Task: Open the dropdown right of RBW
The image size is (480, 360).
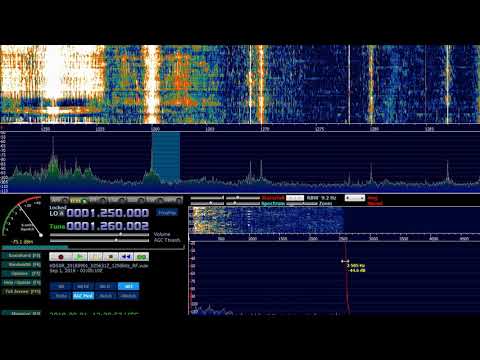Action: (x=355, y=198)
